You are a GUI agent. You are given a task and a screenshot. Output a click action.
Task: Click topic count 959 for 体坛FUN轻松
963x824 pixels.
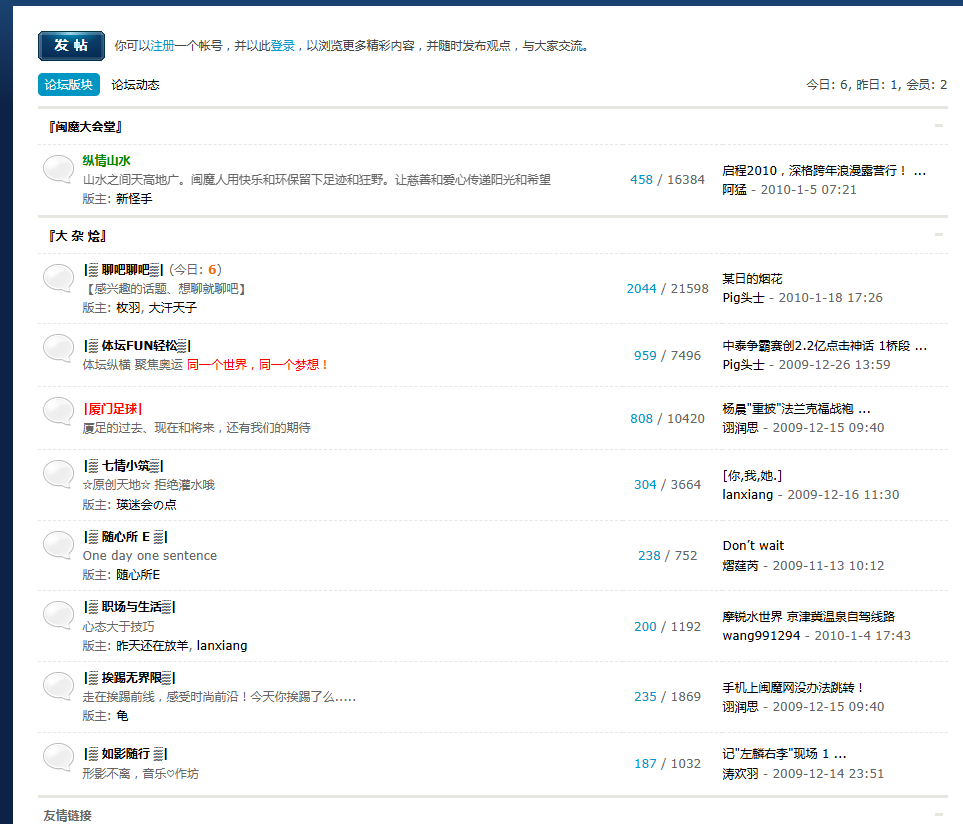click(645, 356)
